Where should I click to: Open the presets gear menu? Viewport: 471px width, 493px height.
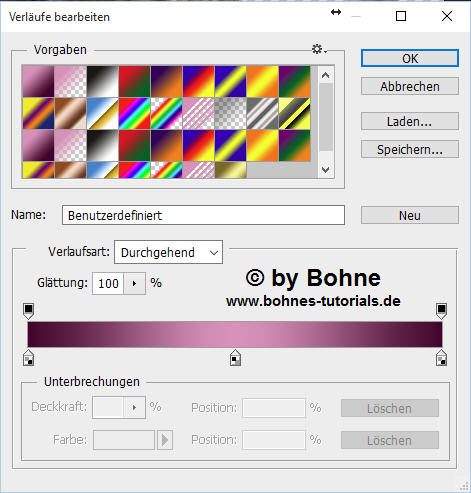[319, 49]
